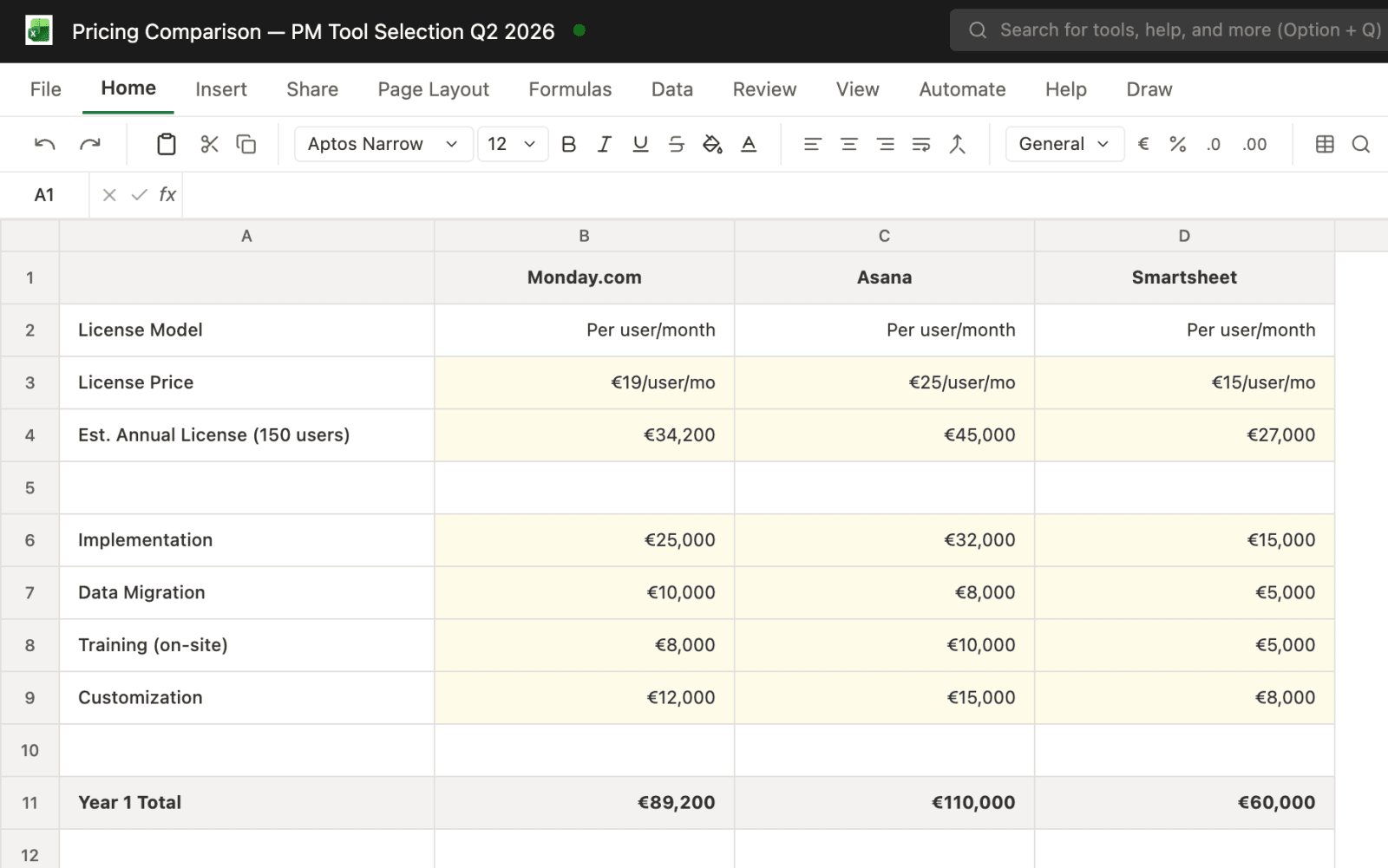
Task: Open the Draw tab
Action: 1149,89
